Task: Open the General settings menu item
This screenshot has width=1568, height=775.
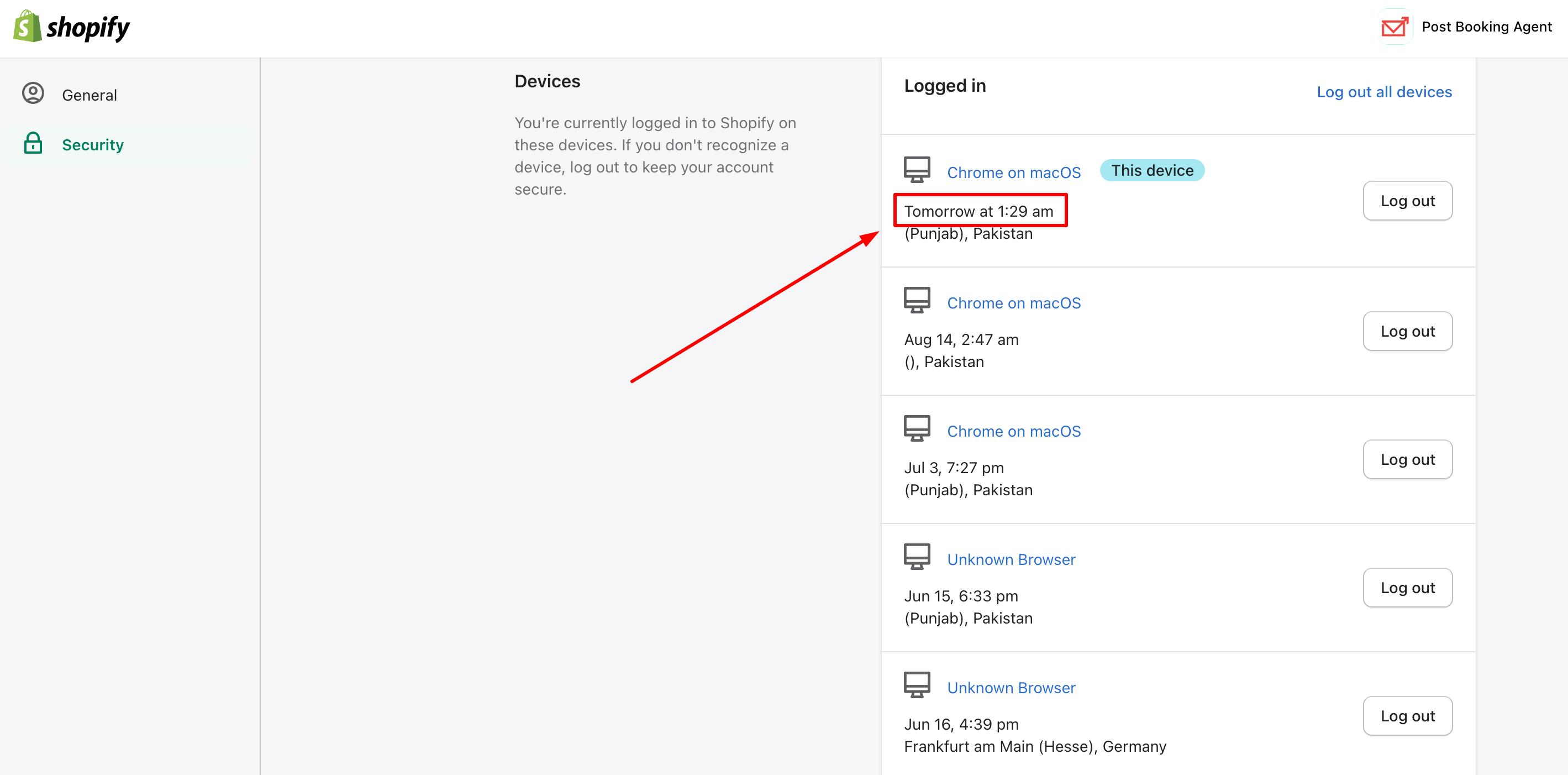Action: (90, 95)
